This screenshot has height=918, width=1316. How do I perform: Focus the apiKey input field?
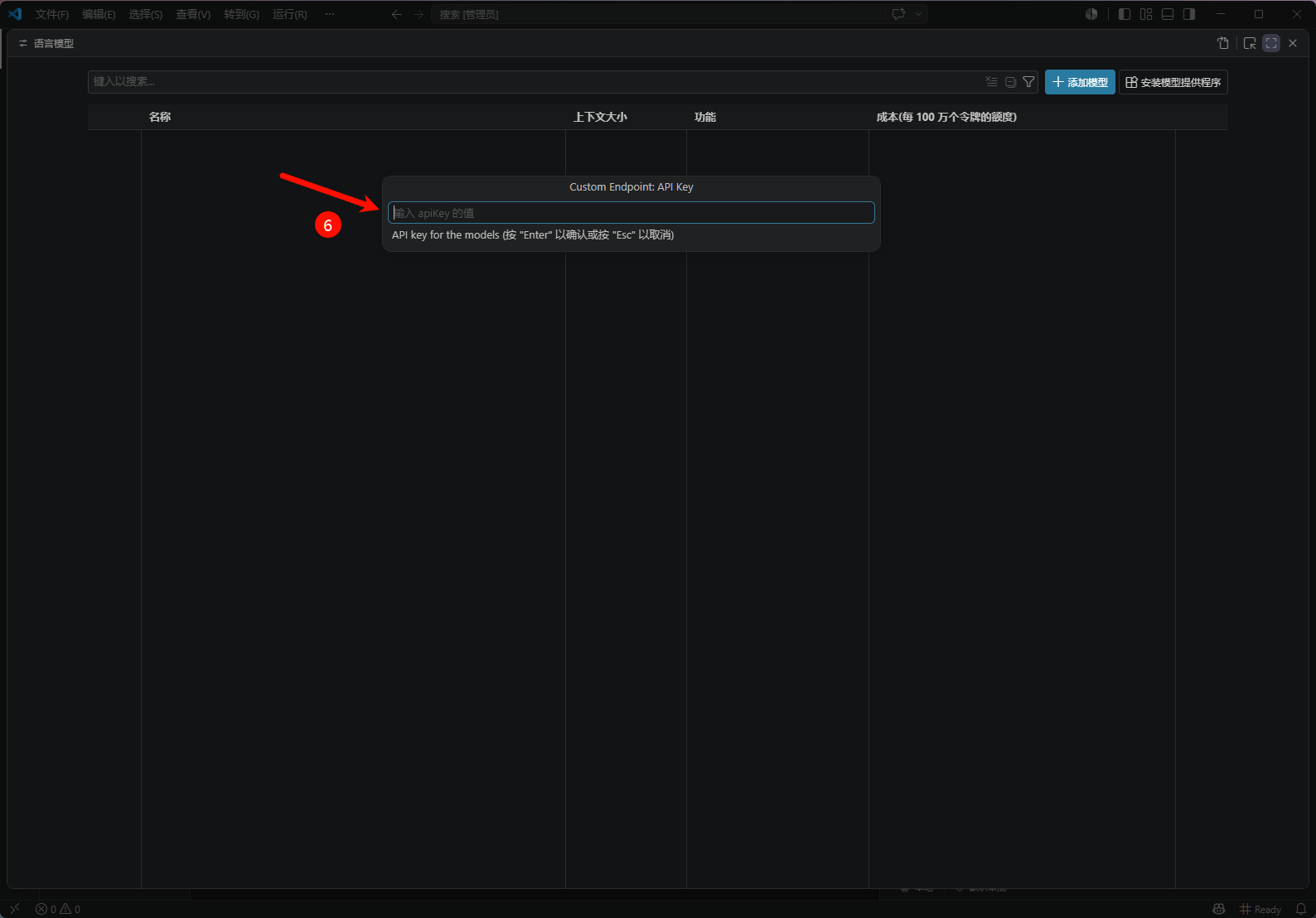click(631, 213)
